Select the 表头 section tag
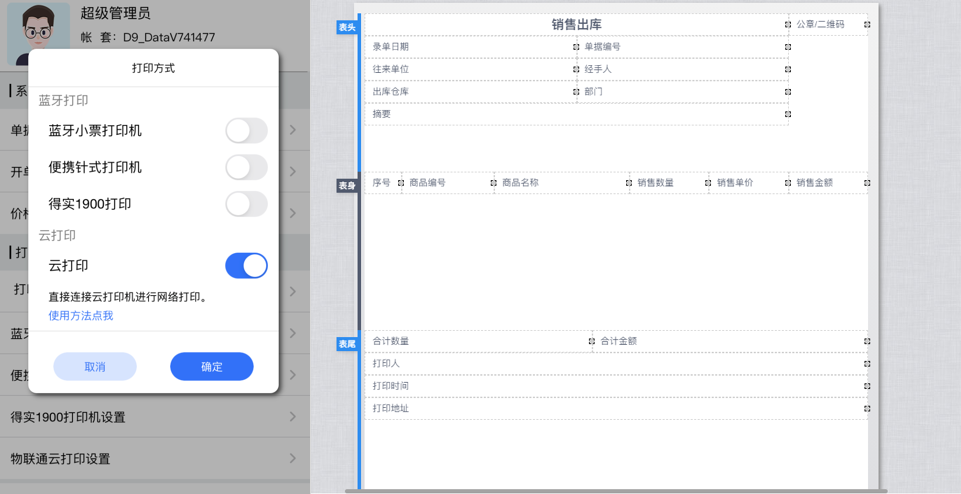Image resolution: width=961 pixels, height=494 pixels. (347, 27)
